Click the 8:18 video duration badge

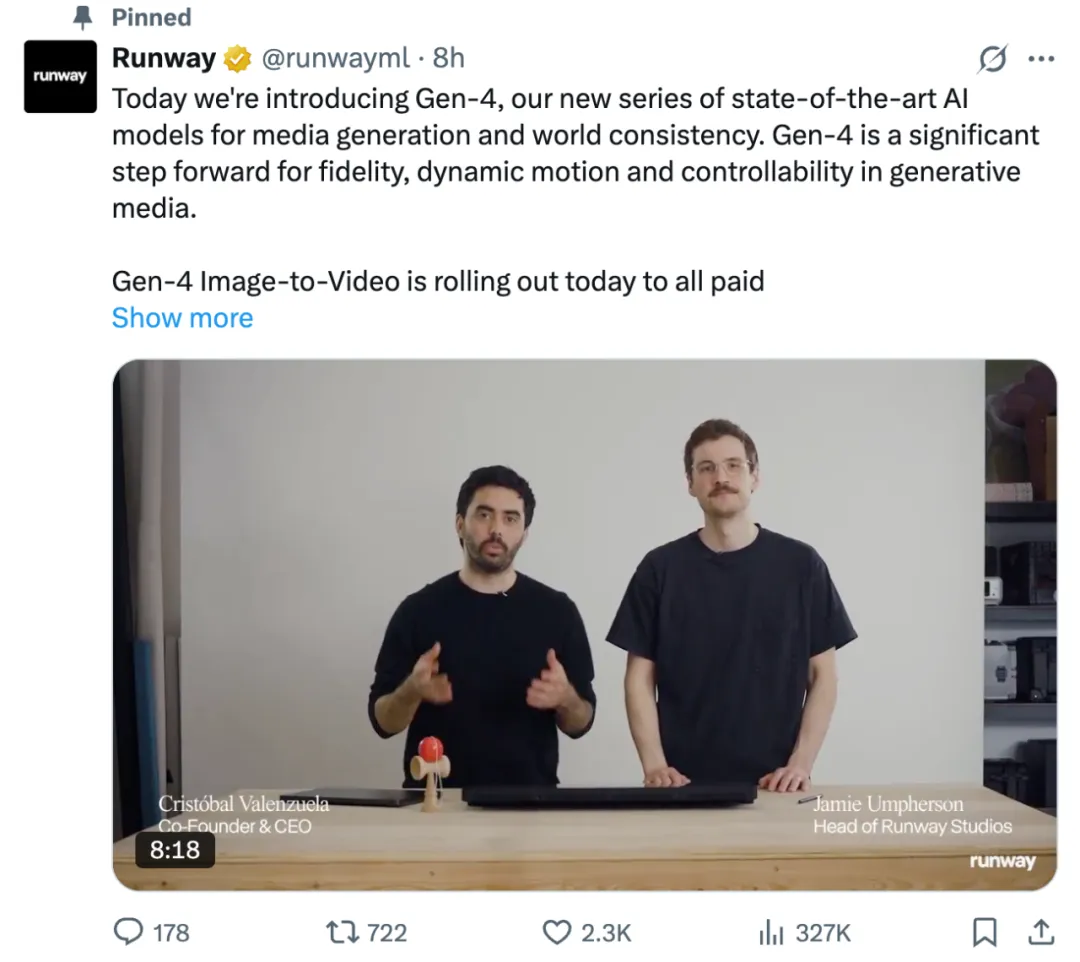pyautogui.click(x=175, y=850)
